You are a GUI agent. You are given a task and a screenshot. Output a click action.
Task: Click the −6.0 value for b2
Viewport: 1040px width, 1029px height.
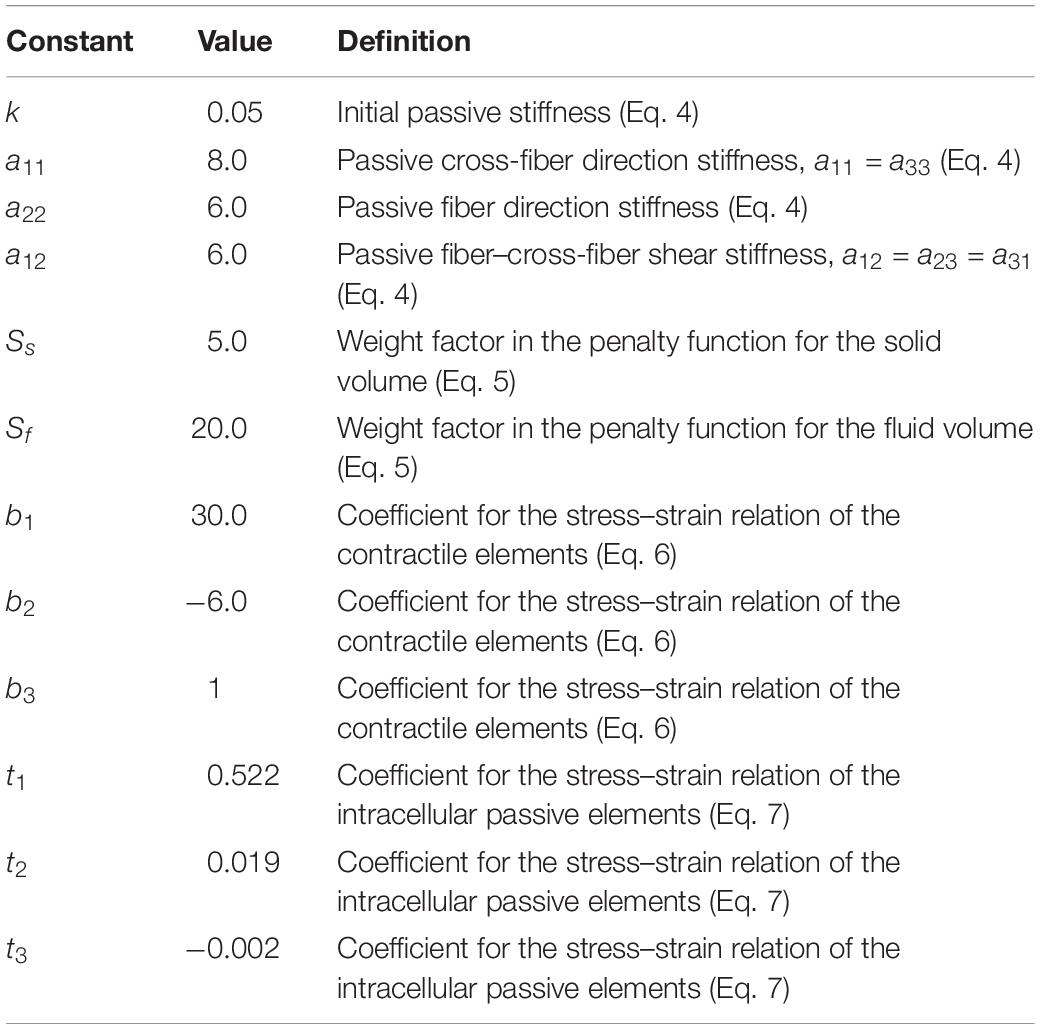217,602
